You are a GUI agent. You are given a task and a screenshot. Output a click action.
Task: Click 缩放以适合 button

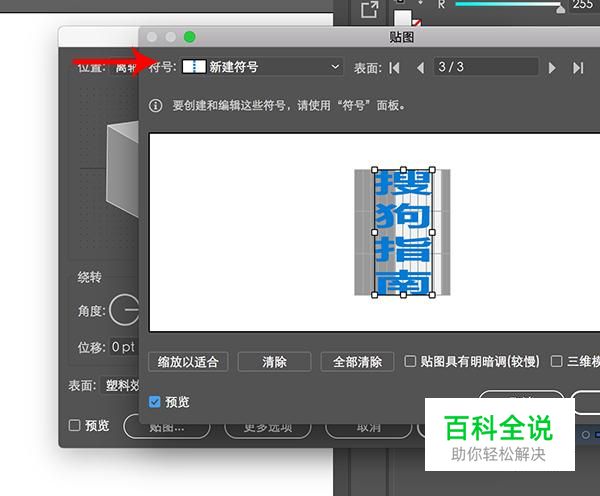coord(188,362)
